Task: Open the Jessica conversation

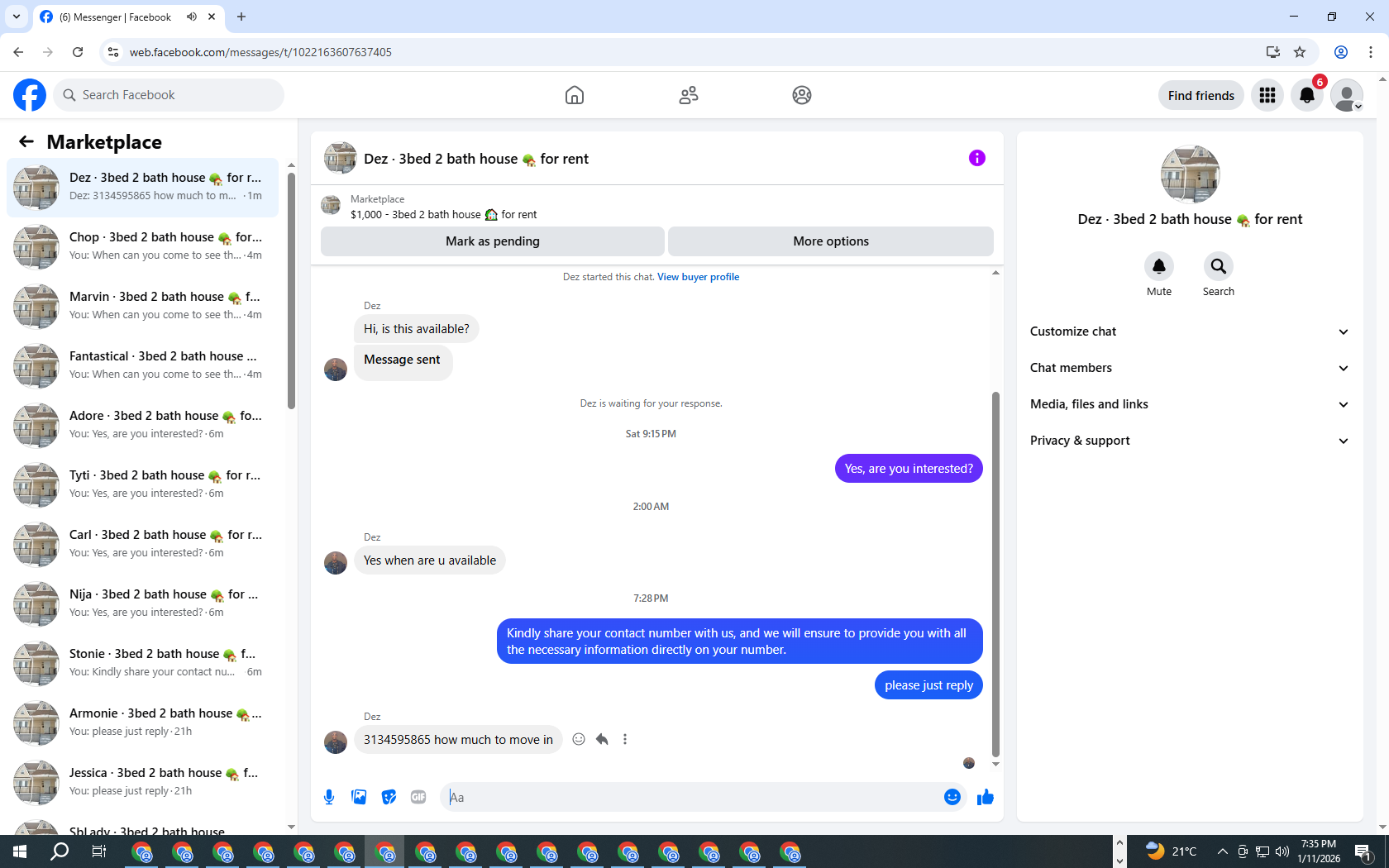Action: pos(142,782)
